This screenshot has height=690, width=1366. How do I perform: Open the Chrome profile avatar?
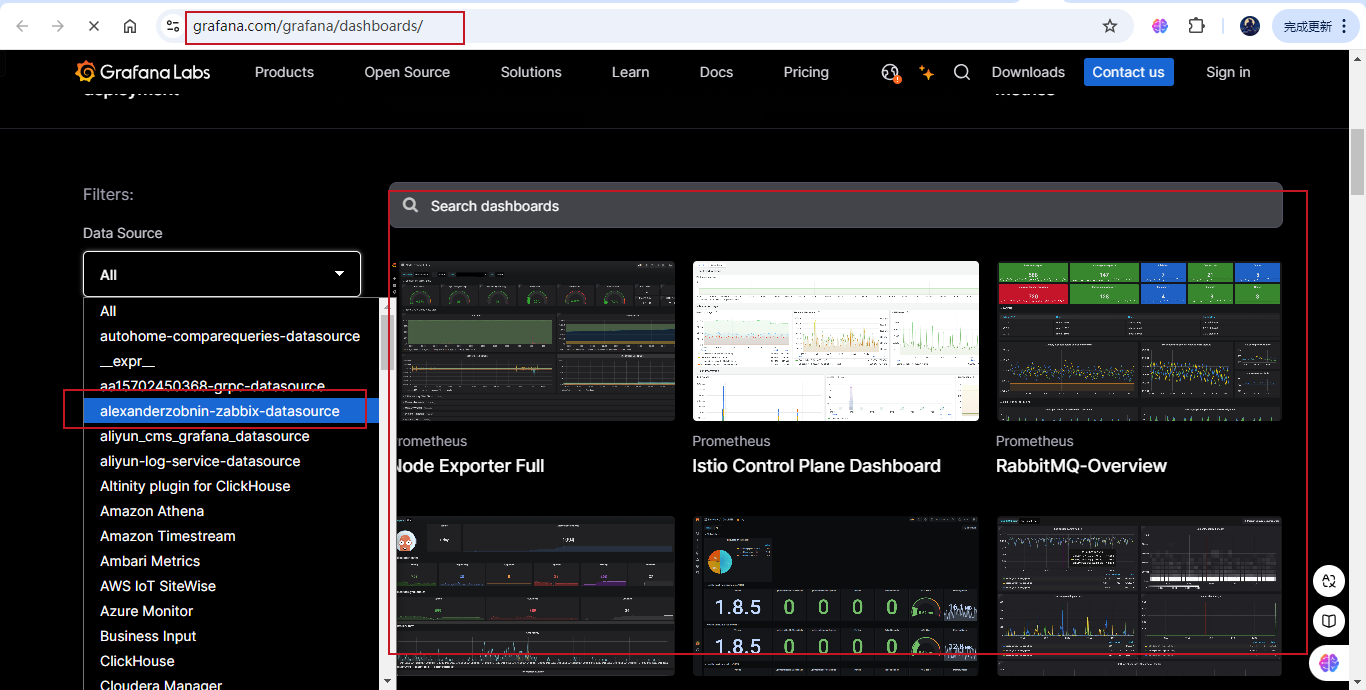point(1250,26)
